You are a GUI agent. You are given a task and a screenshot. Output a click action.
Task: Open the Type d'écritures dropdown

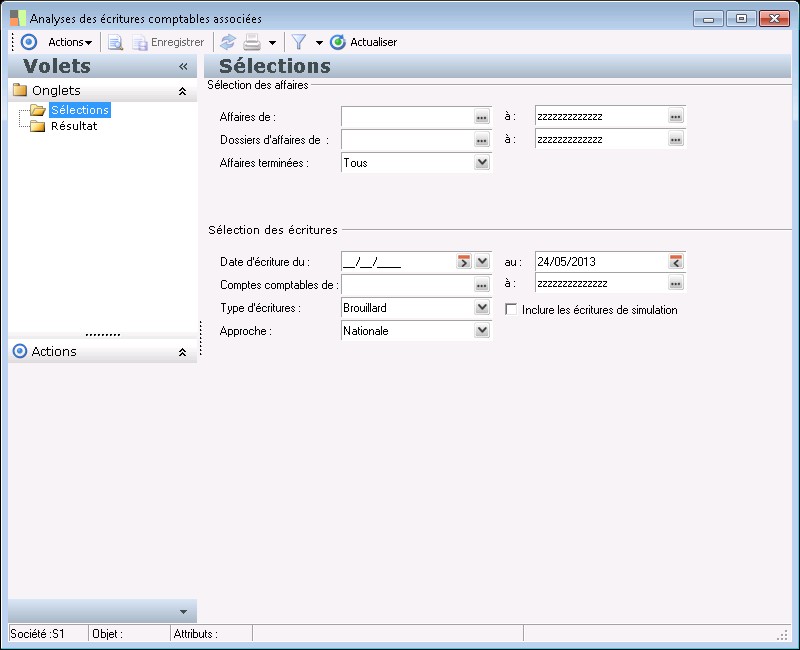pos(482,308)
